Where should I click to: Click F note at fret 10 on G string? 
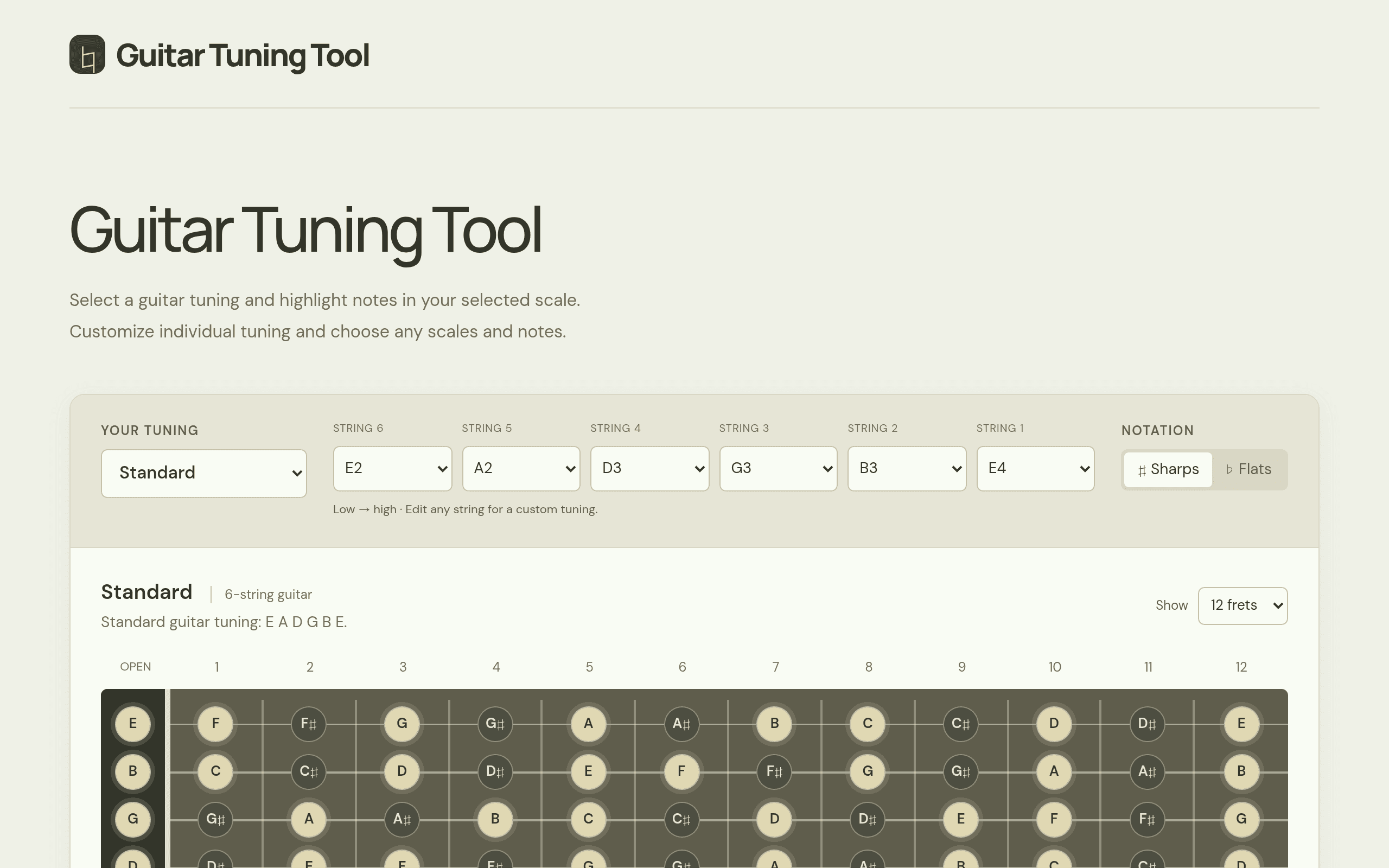click(x=1054, y=819)
